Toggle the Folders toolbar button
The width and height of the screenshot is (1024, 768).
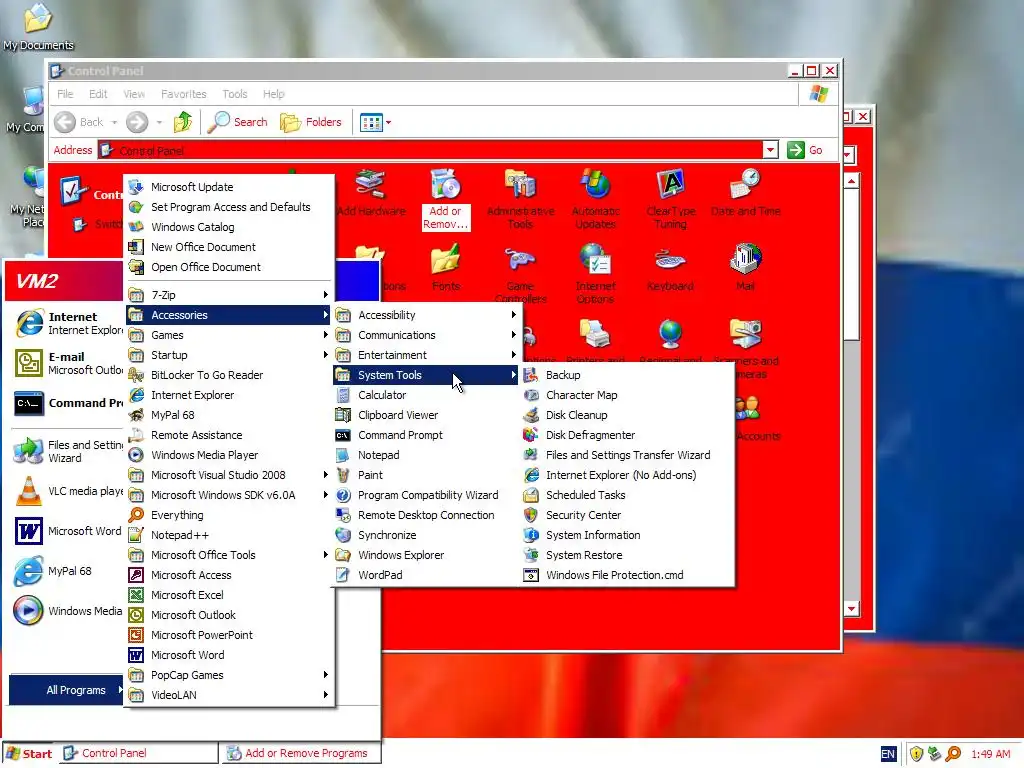point(311,122)
